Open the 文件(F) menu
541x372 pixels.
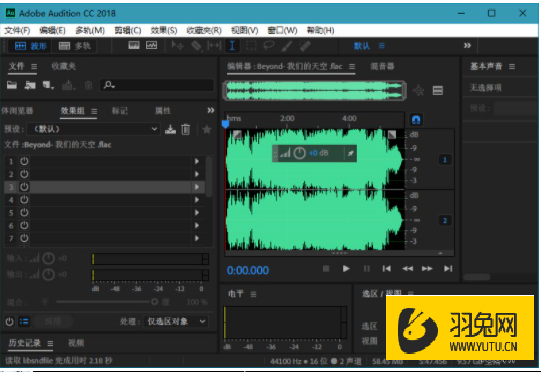pos(17,30)
